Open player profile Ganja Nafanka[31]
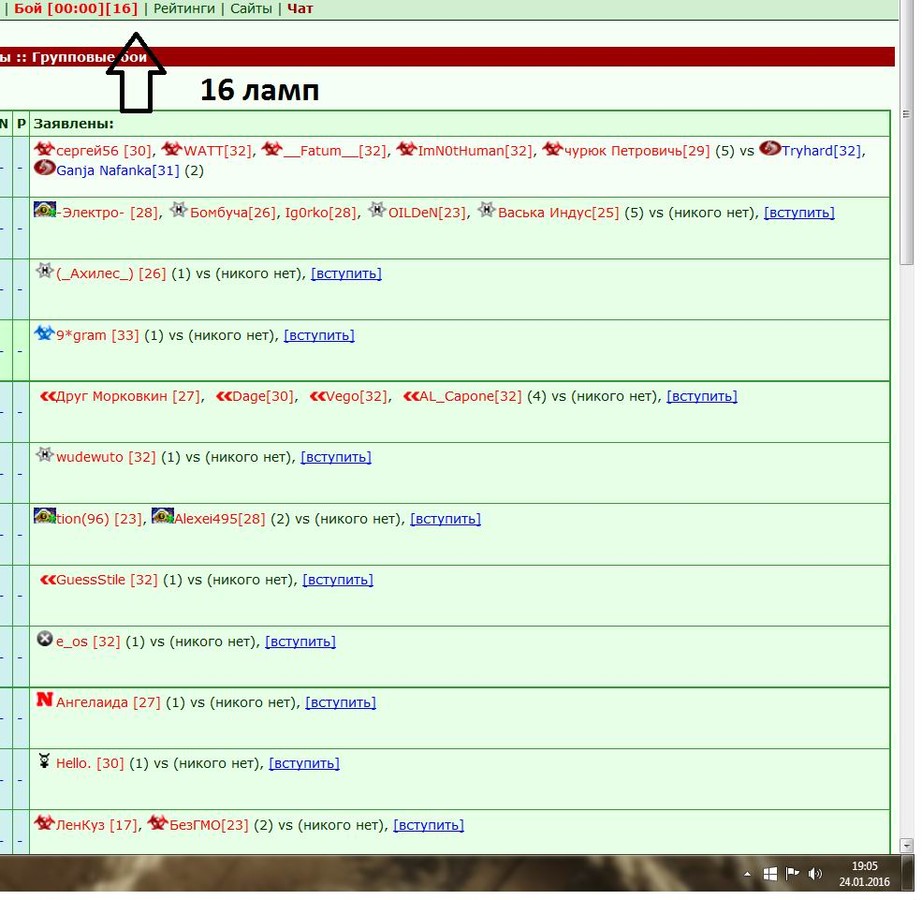This screenshot has height=900, width=922. tap(118, 170)
